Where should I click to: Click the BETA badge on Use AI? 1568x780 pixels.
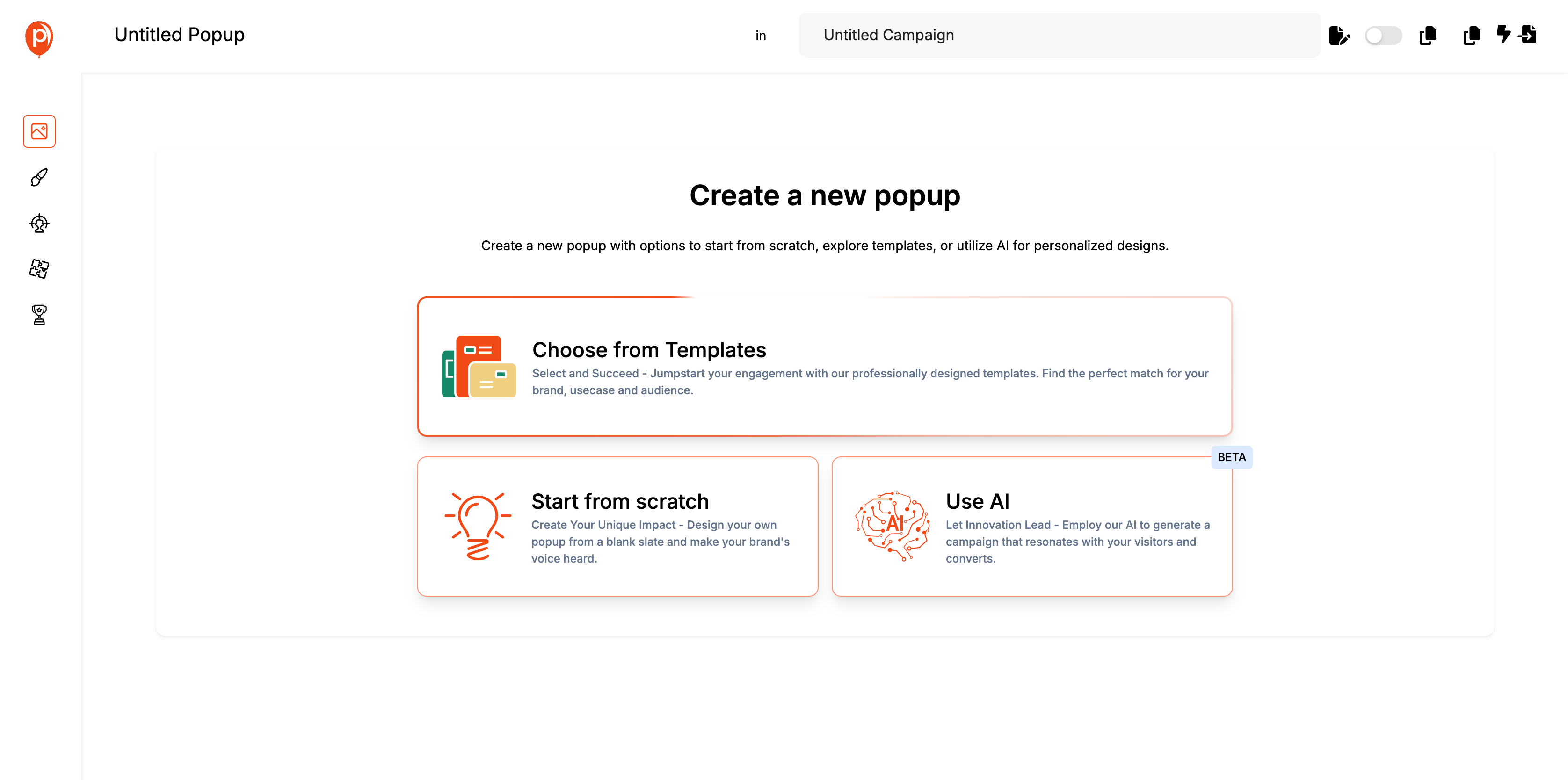[x=1231, y=457]
